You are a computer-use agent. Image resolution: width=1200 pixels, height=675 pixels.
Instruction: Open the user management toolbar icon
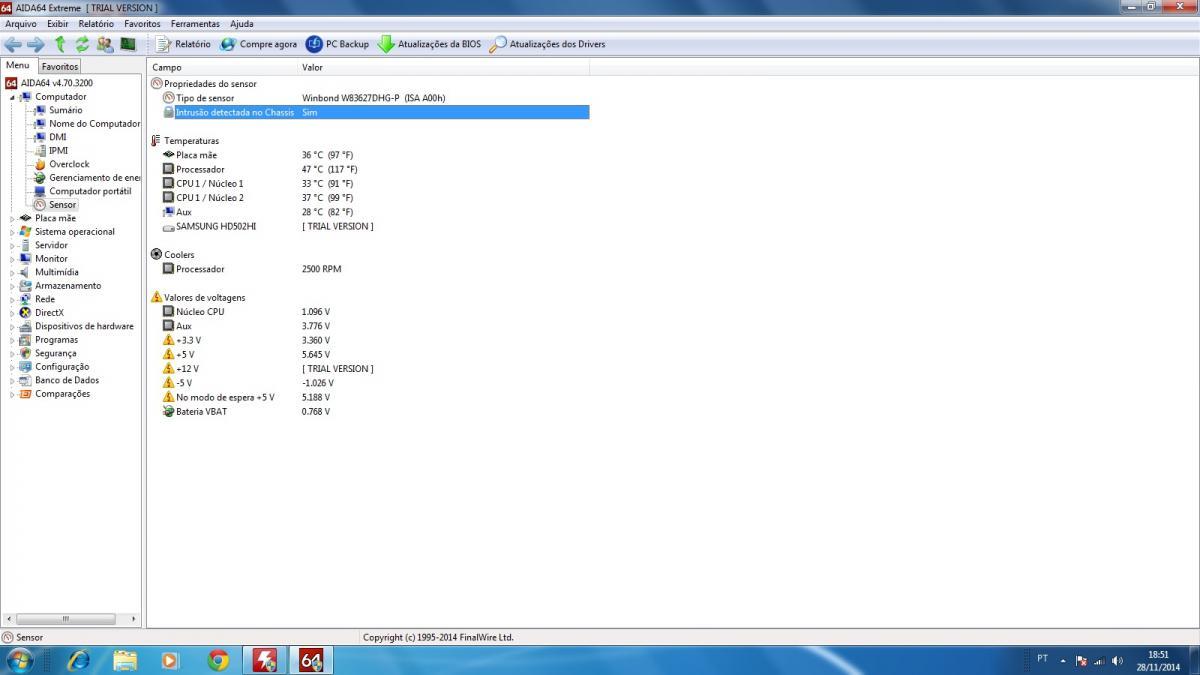(x=105, y=44)
